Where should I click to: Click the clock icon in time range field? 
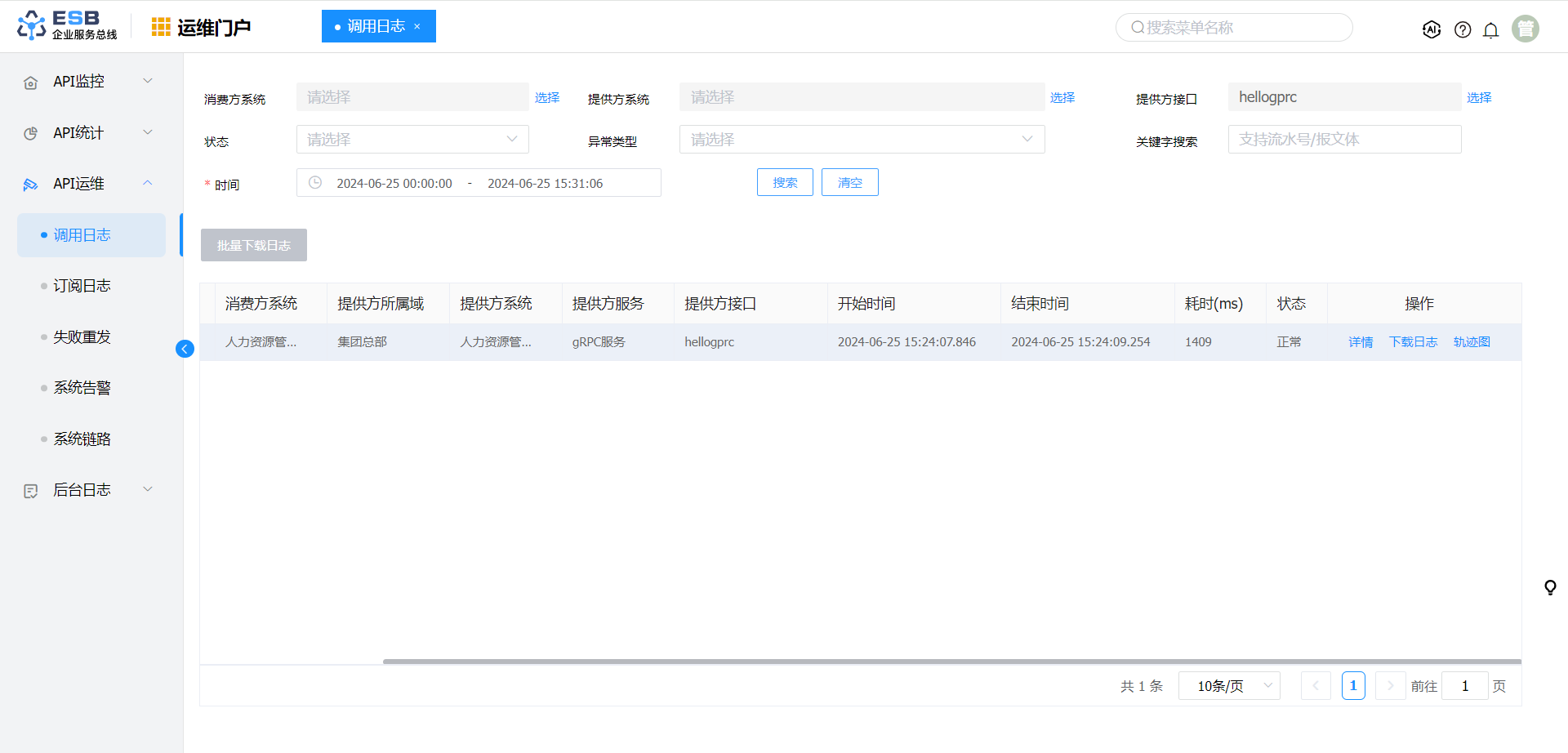(x=315, y=183)
